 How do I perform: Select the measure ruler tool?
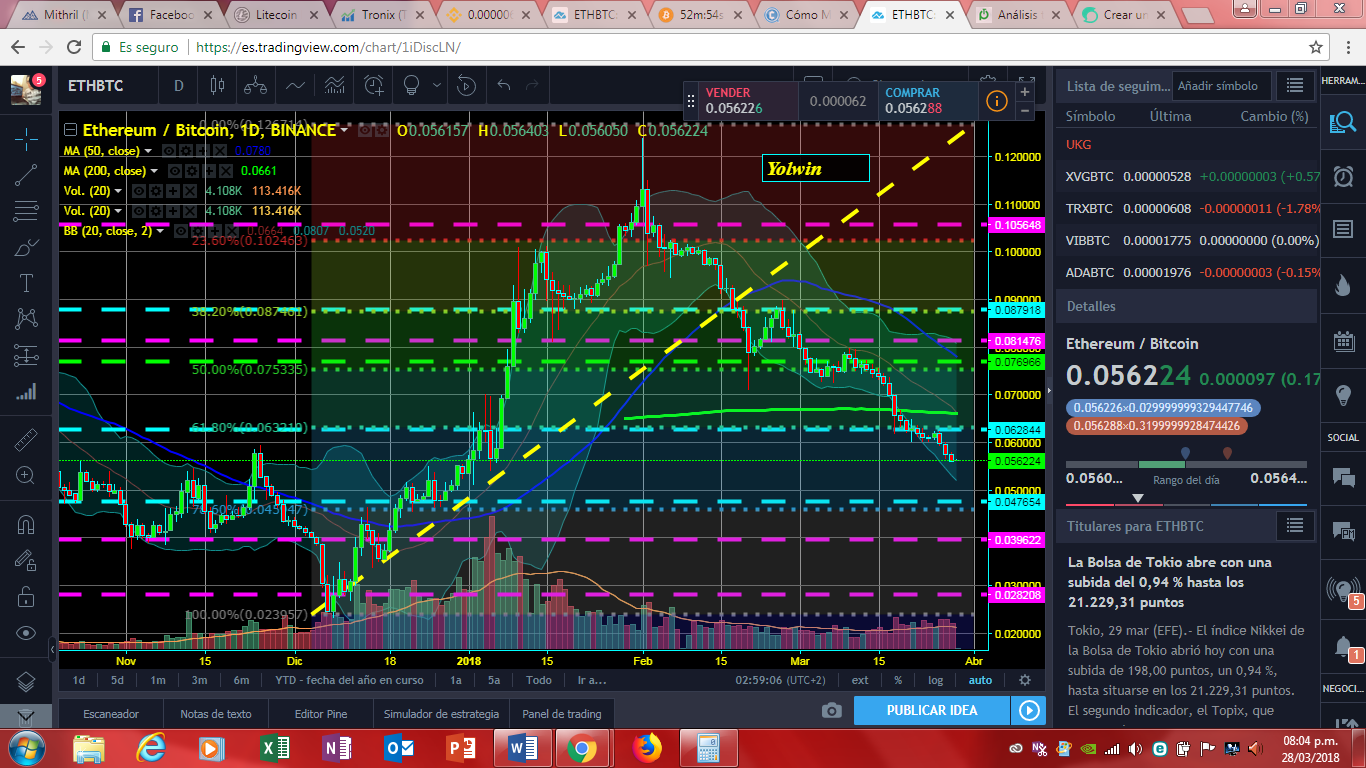coord(26,439)
